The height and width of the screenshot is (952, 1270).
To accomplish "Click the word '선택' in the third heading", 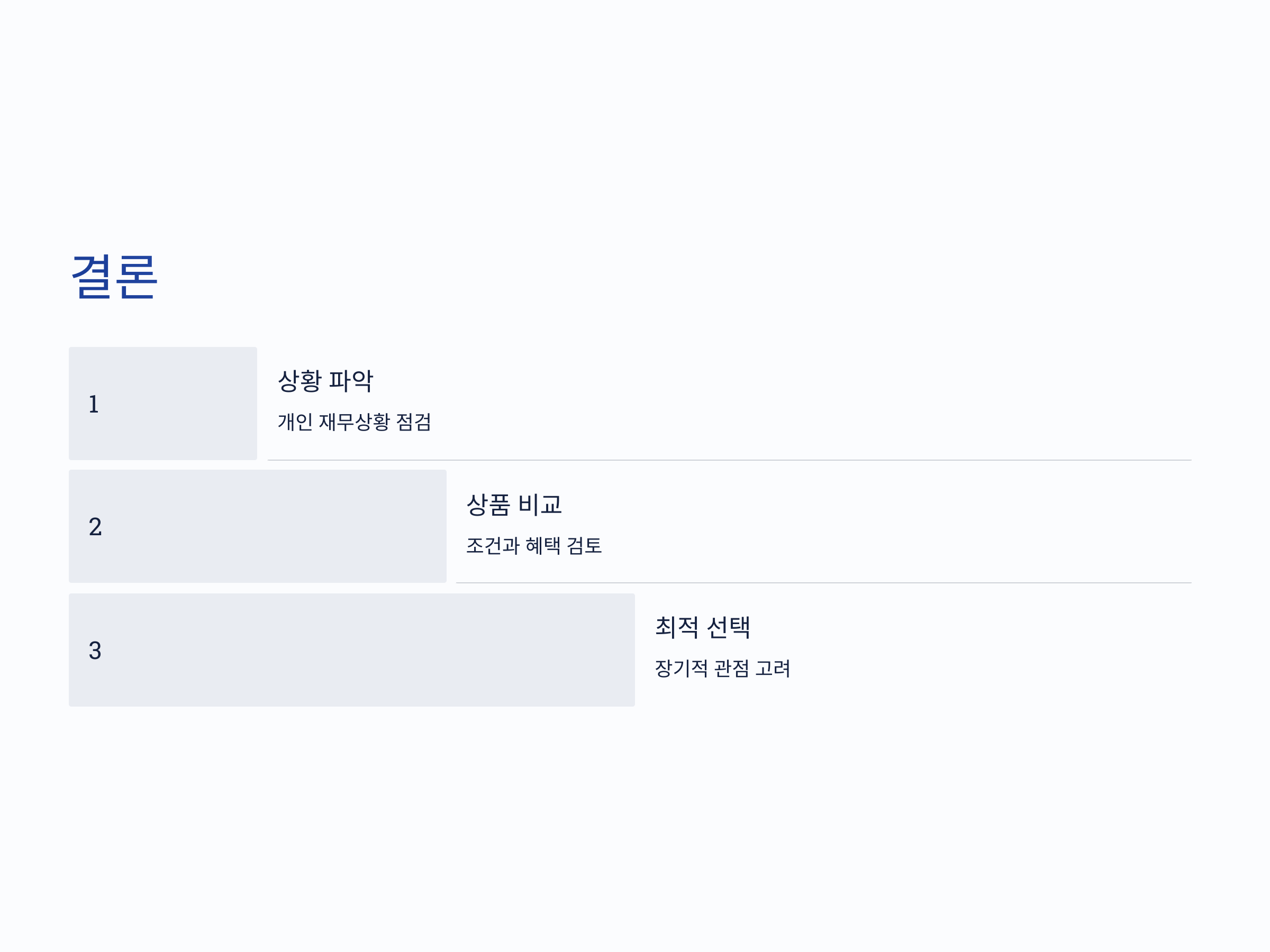I will click(x=728, y=627).
